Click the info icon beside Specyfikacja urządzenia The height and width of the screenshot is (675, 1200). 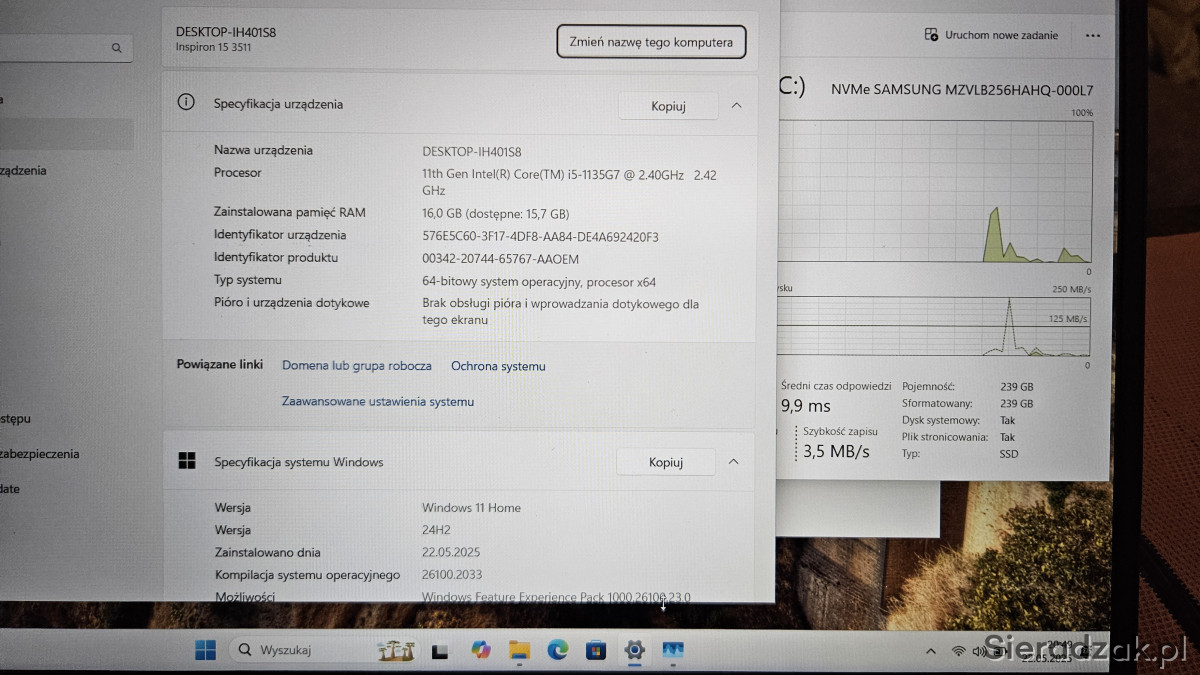pos(185,102)
